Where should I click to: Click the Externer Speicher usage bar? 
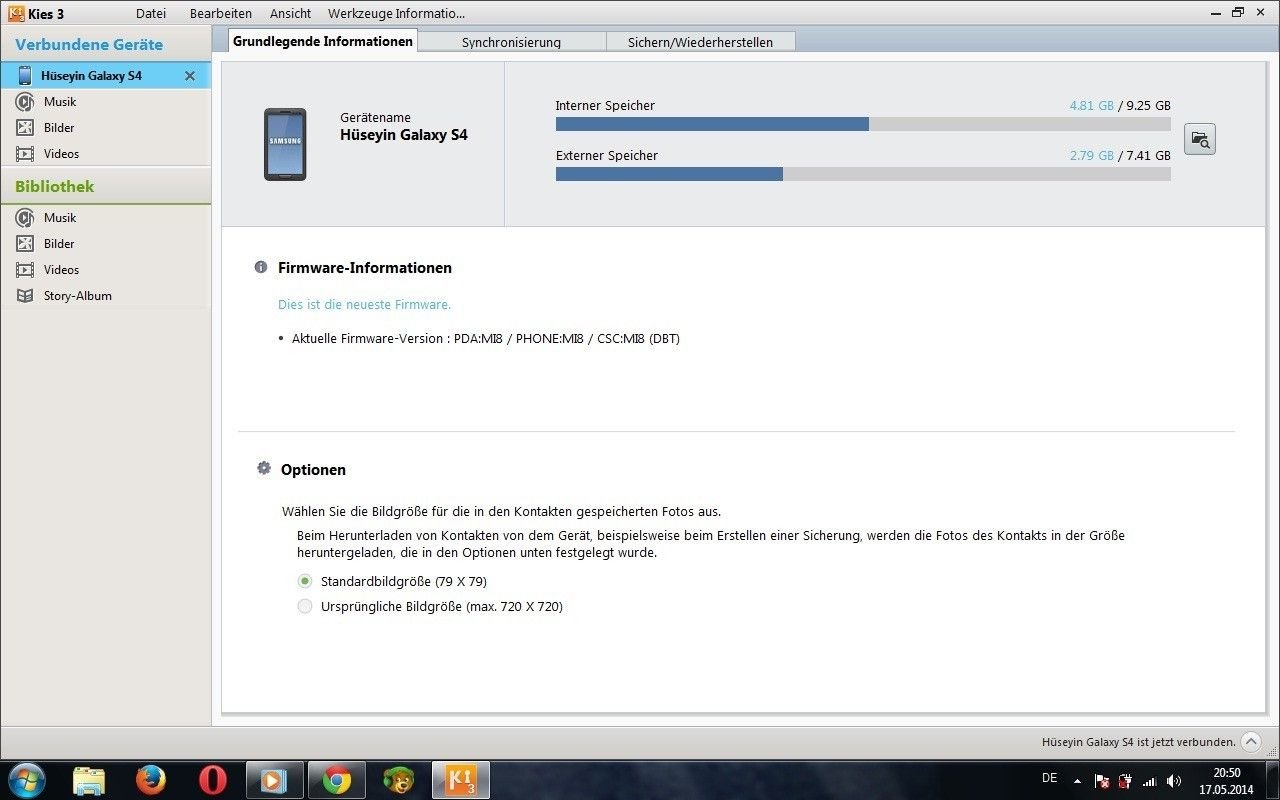coord(863,174)
